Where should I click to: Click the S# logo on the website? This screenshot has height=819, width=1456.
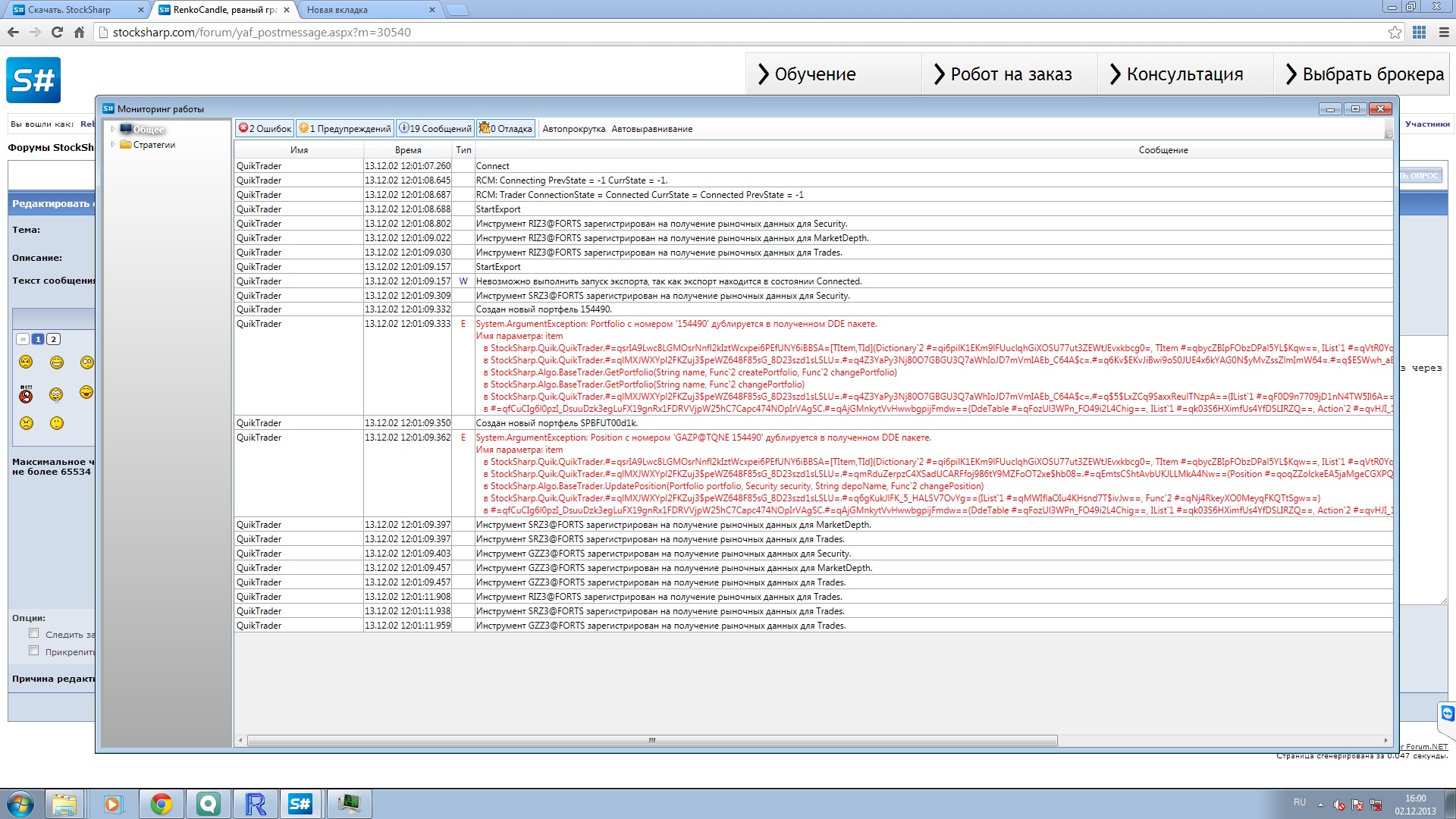pos(33,80)
